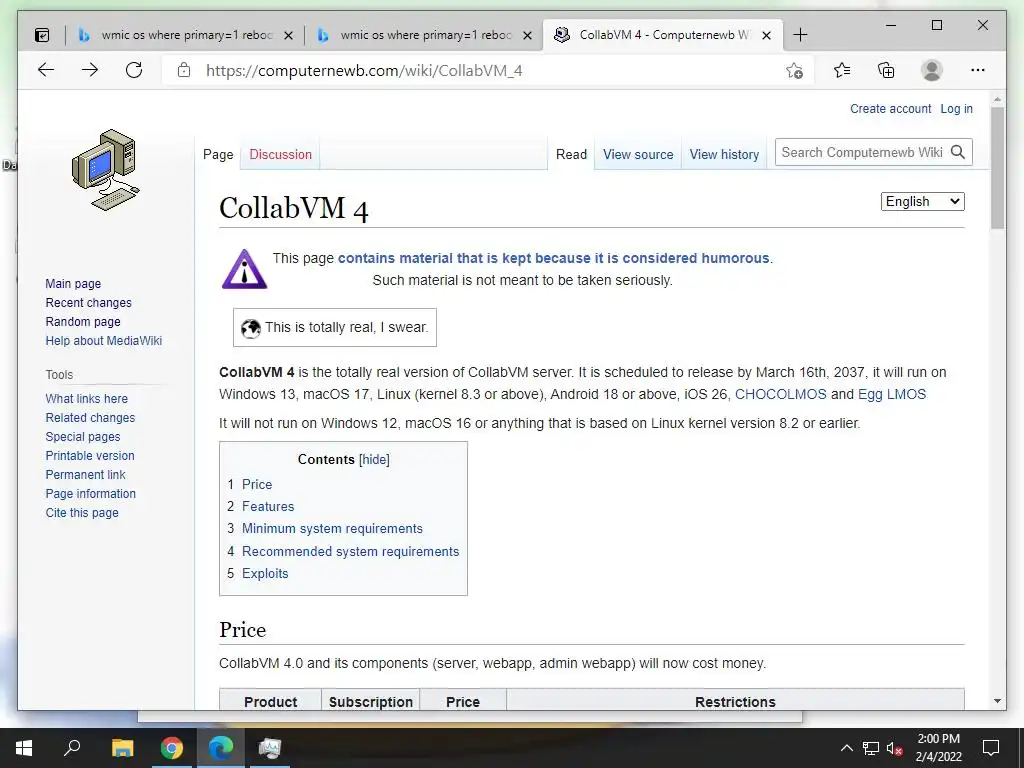Screen dimensions: 1024x768
Task: Open the notification center icon
Action: [x=991, y=748]
